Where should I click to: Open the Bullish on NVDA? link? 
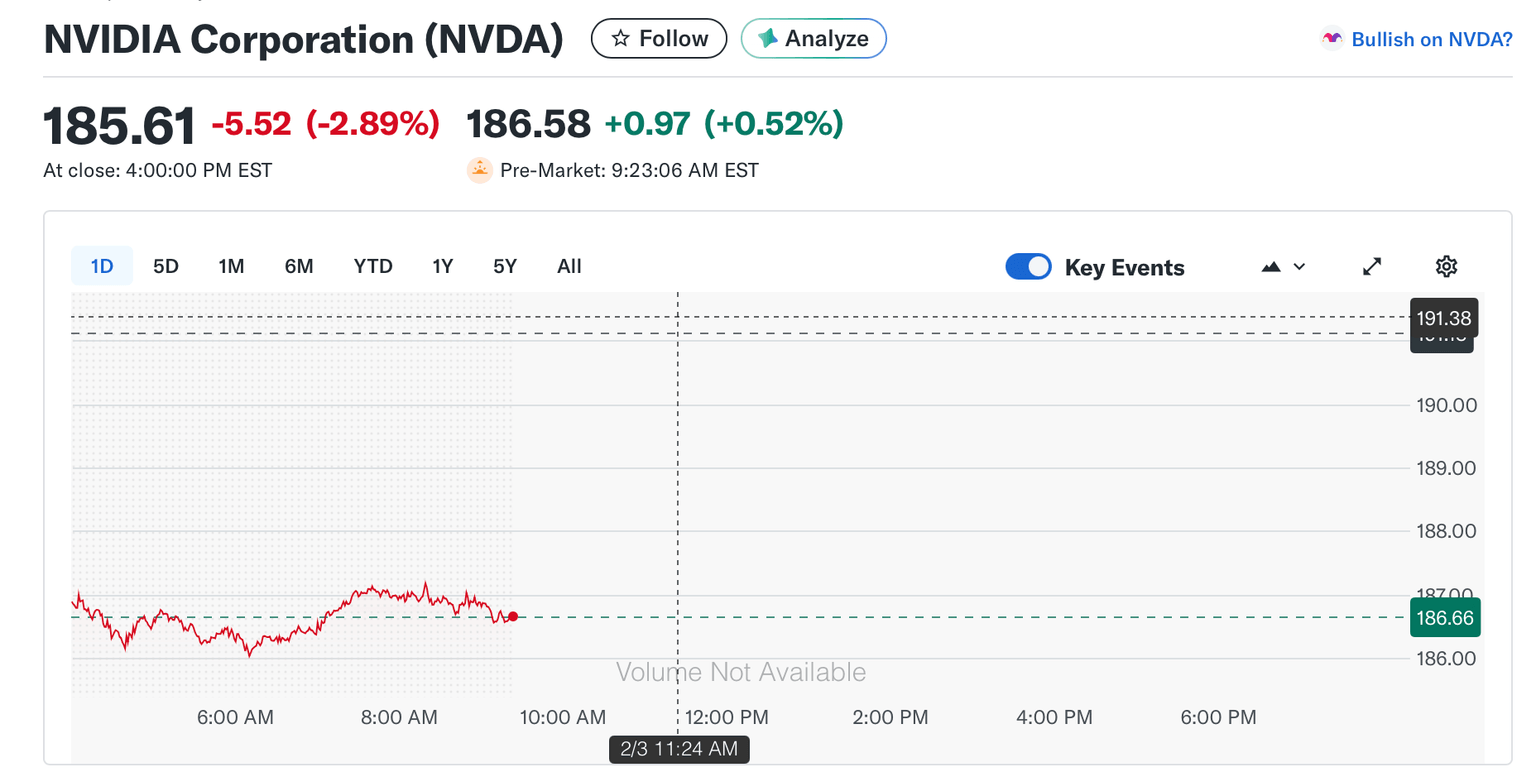(1431, 39)
